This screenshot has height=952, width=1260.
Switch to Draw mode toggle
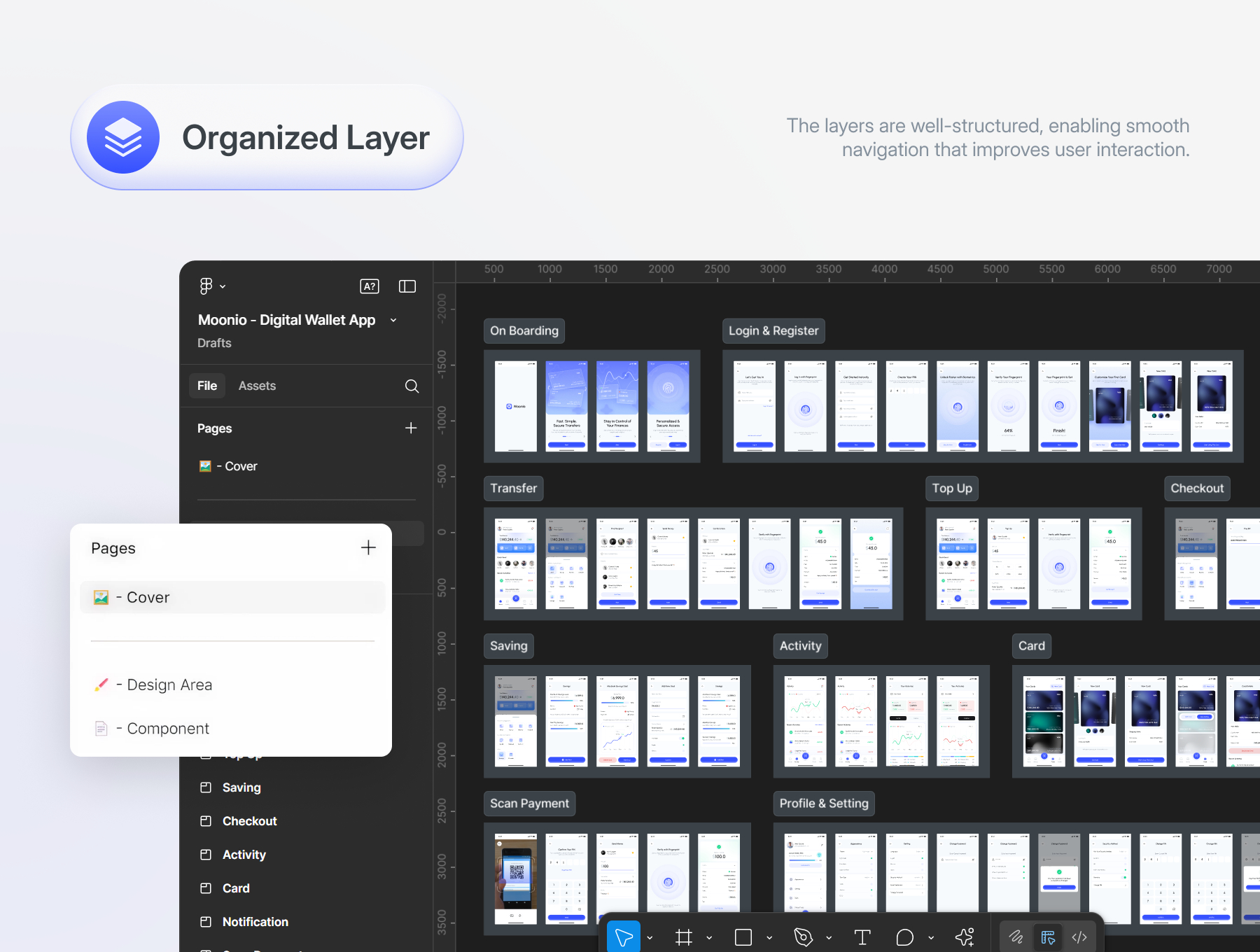coord(1016,937)
